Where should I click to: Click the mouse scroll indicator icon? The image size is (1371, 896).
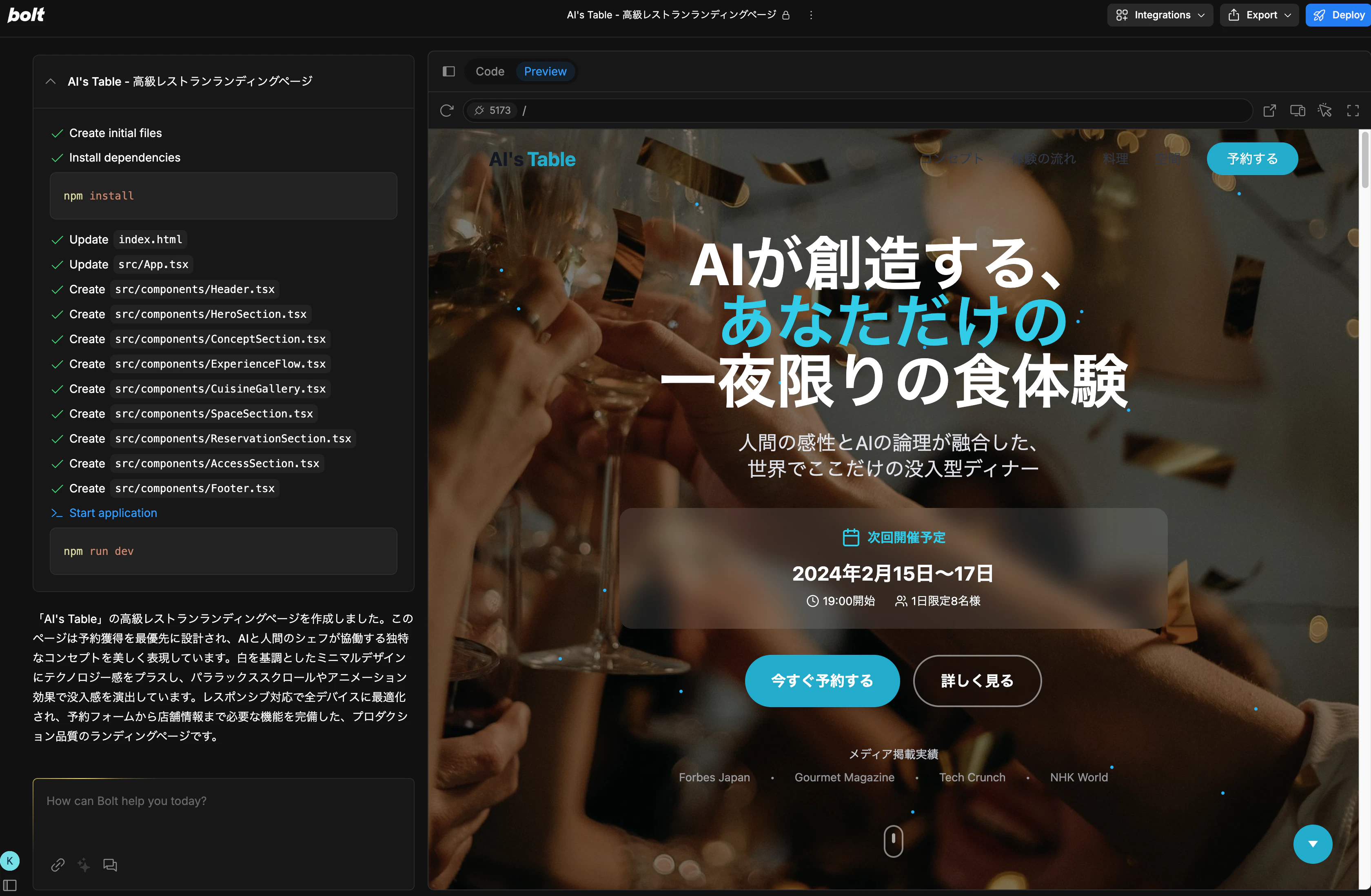tap(894, 841)
